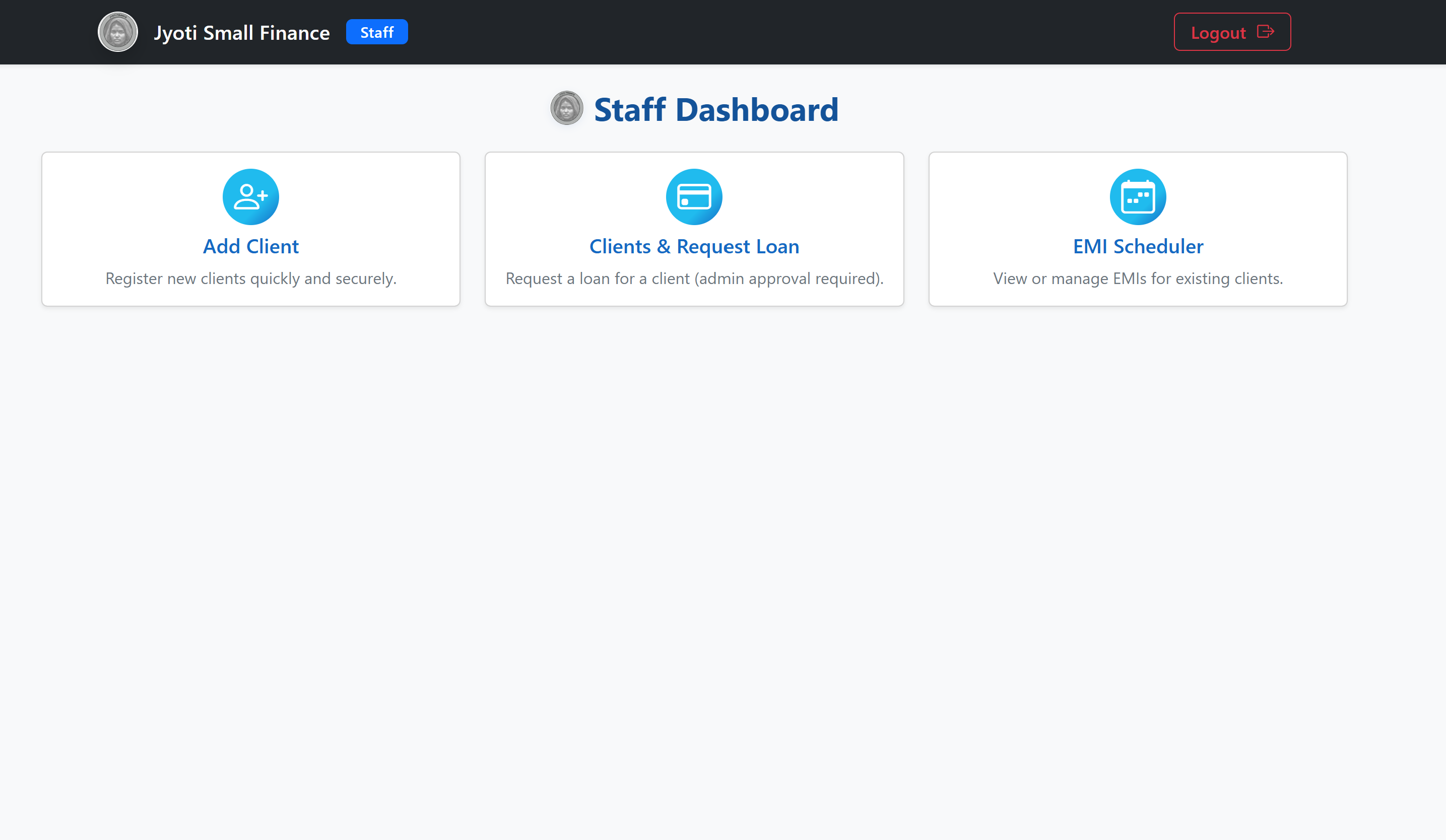Open the EMI Scheduler link
The width and height of the screenshot is (1446, 840).
1137,246
